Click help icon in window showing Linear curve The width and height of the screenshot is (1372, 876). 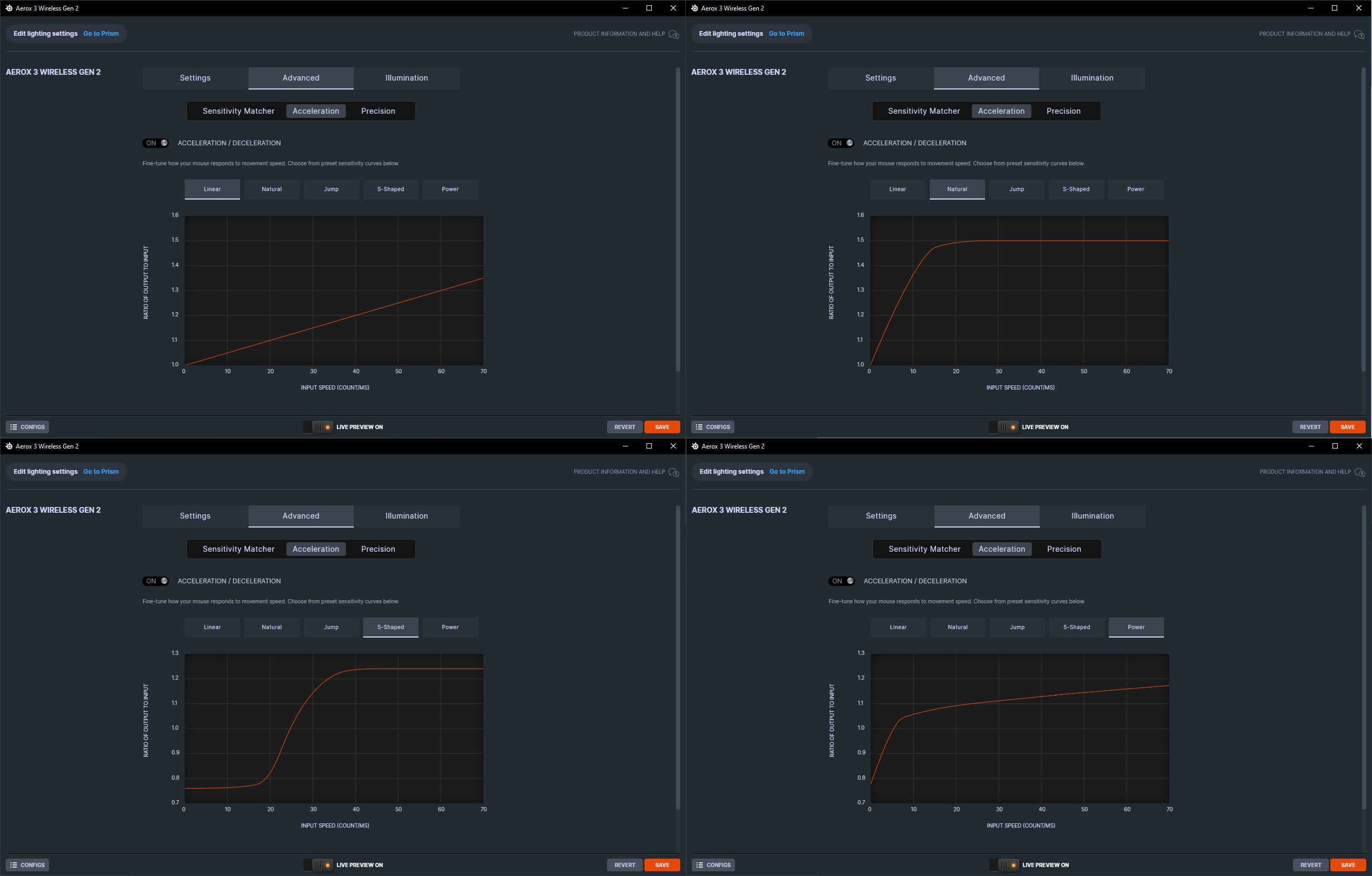click(673, 34)
